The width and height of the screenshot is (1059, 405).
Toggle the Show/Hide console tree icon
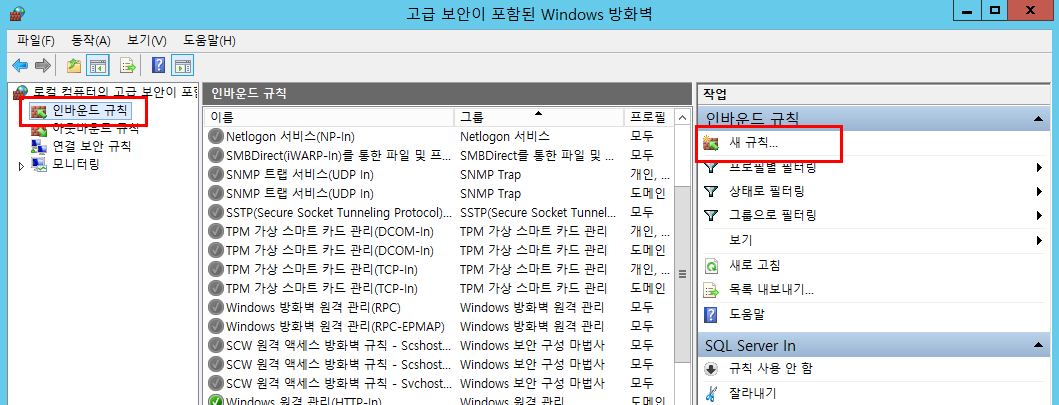pyautogui.click(x=98, y=65)
